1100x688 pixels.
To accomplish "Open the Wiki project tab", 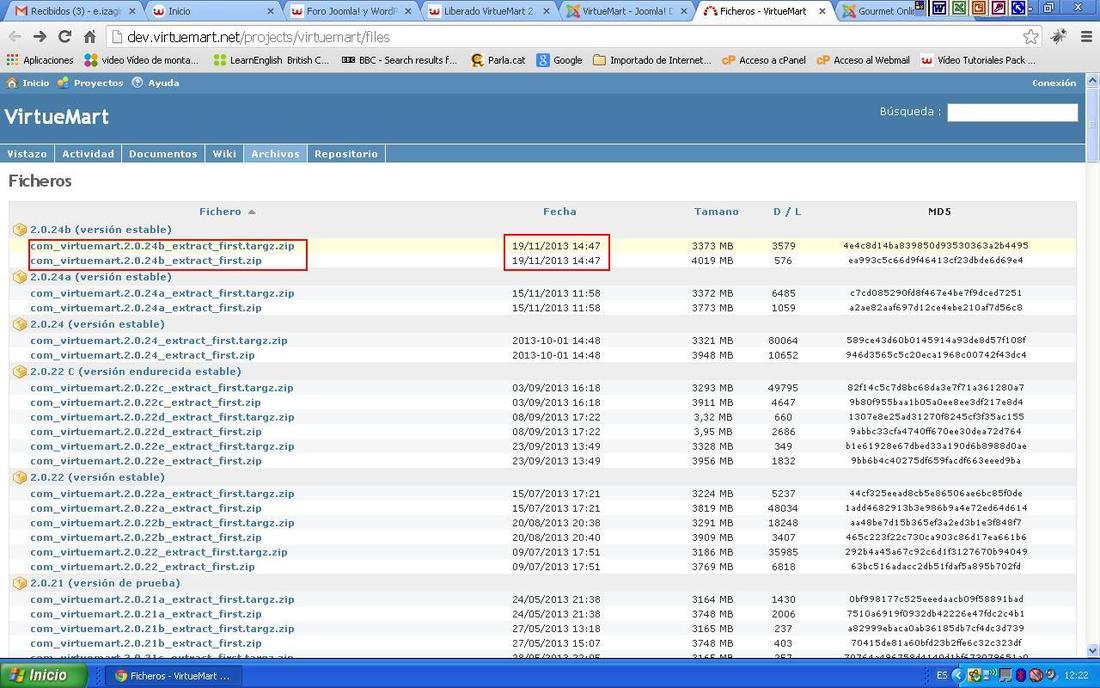I will pyautogui.click(x=224, y=154).
